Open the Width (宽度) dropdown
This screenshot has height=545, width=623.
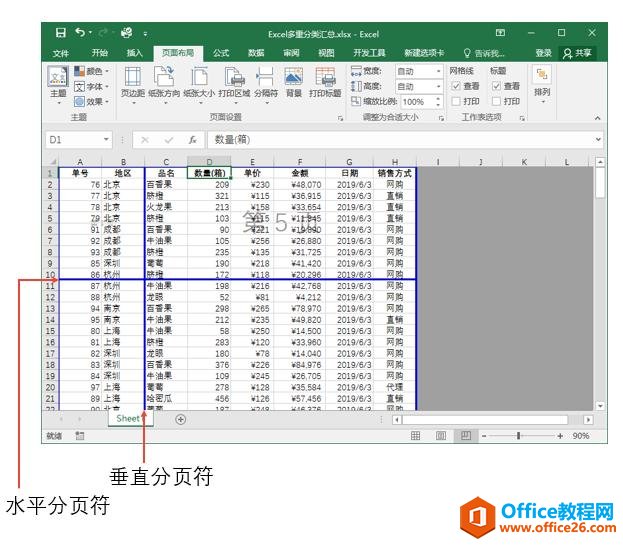coord(438,72)
